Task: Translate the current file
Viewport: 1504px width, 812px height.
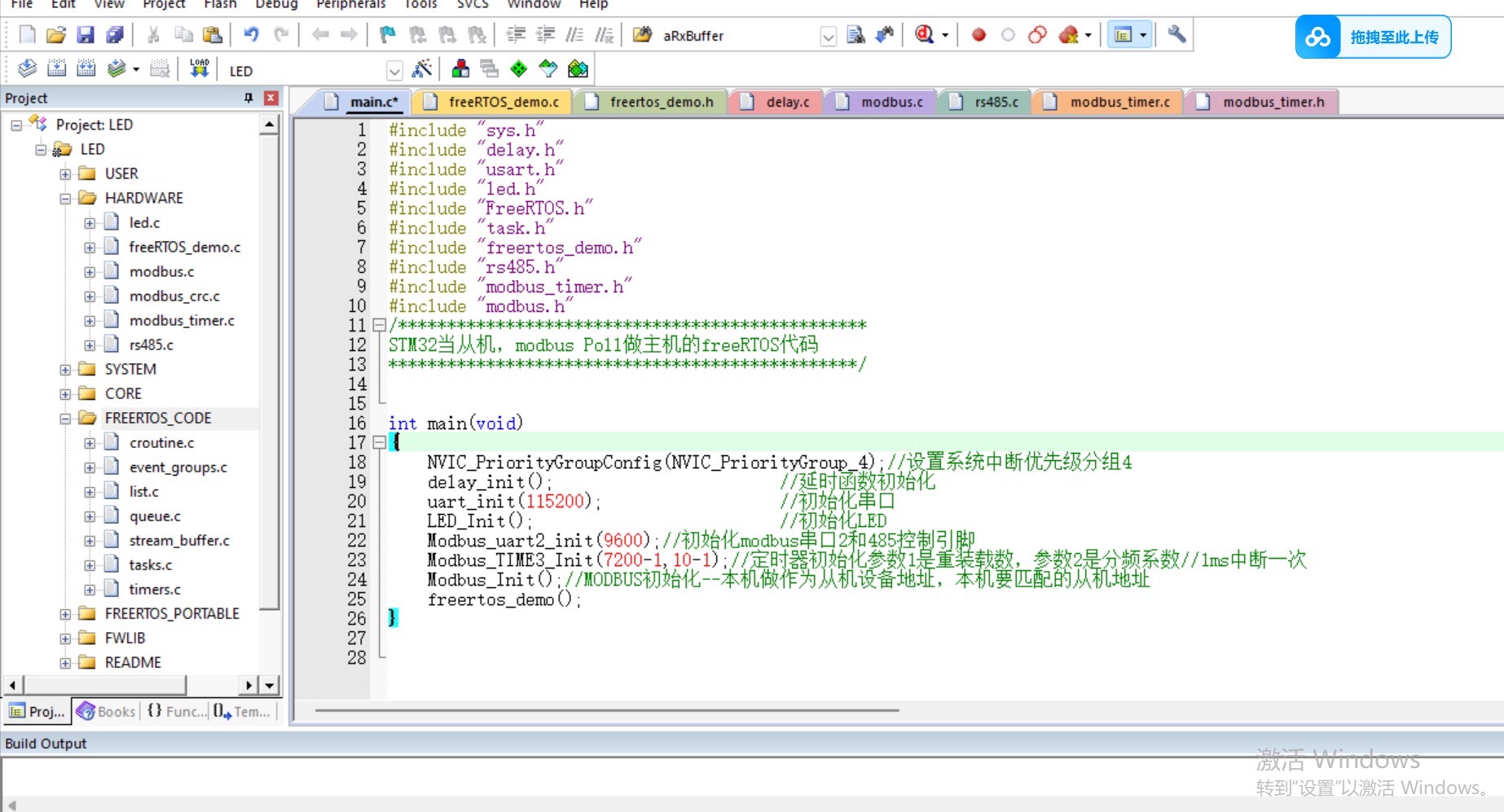Action: tap(28, 69)
